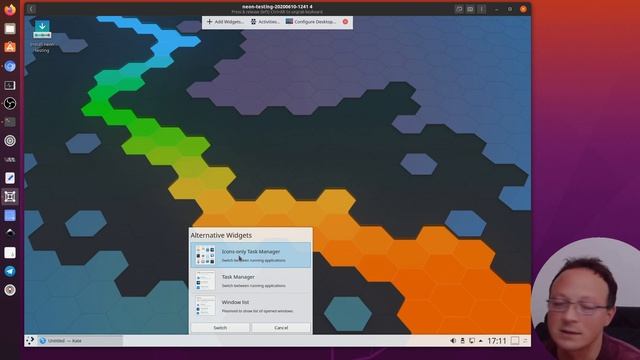Screen dimensions: 640x360
Task: Open the text editor pen icon in the dock
Action: coord(10,178)
